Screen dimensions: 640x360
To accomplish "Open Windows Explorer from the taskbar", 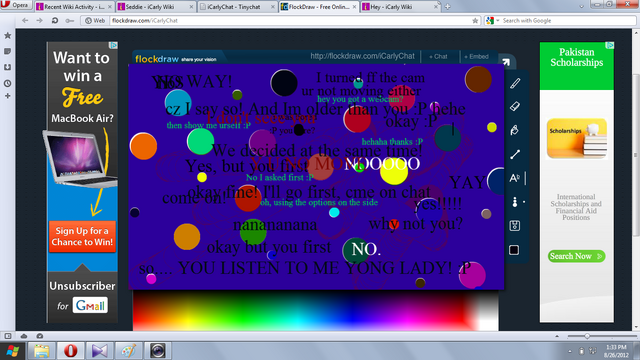I will [41, 351].
